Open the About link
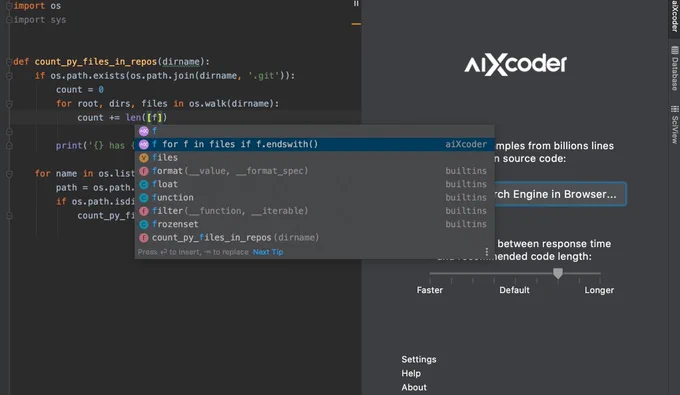 click(x=414, y=387)
